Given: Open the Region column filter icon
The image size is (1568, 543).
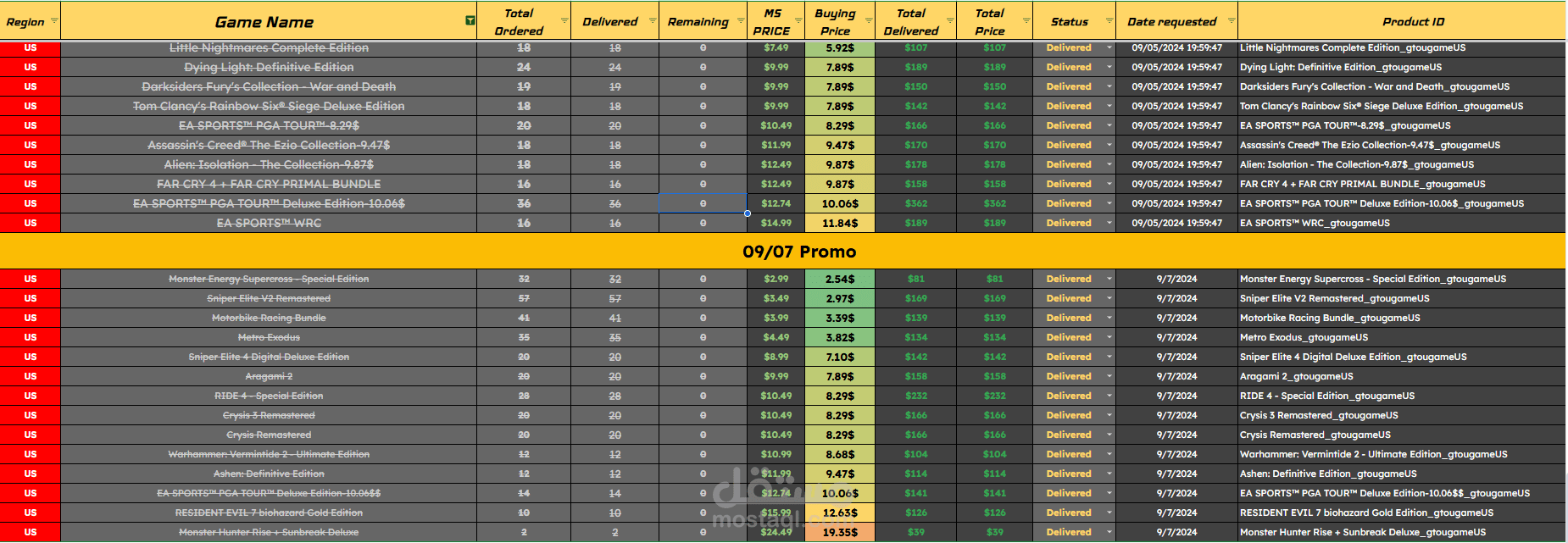Looking at the screenshot, I should click(54, 20).
